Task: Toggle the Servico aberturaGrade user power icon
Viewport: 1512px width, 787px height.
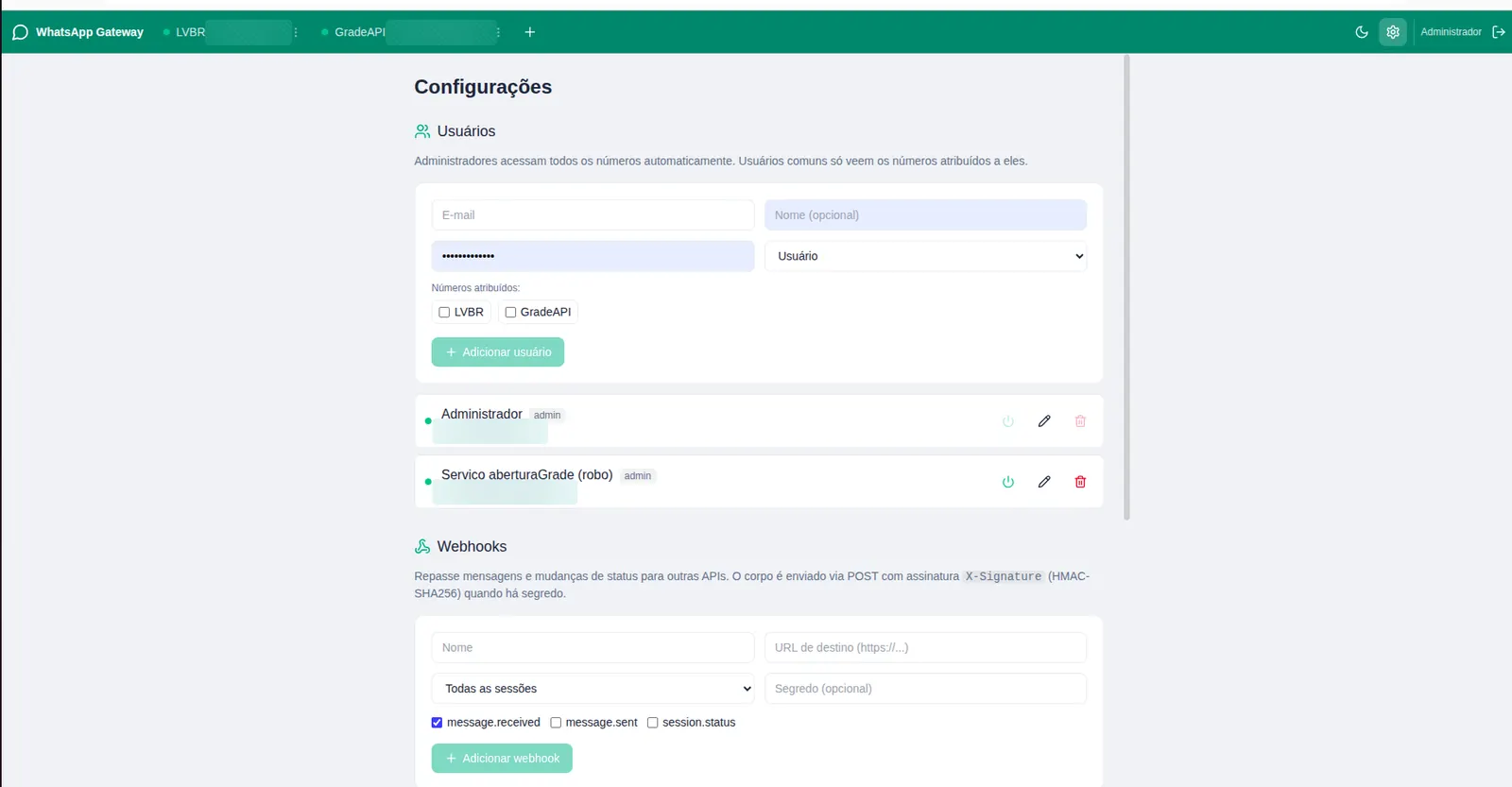Action: click(1008, 482)
